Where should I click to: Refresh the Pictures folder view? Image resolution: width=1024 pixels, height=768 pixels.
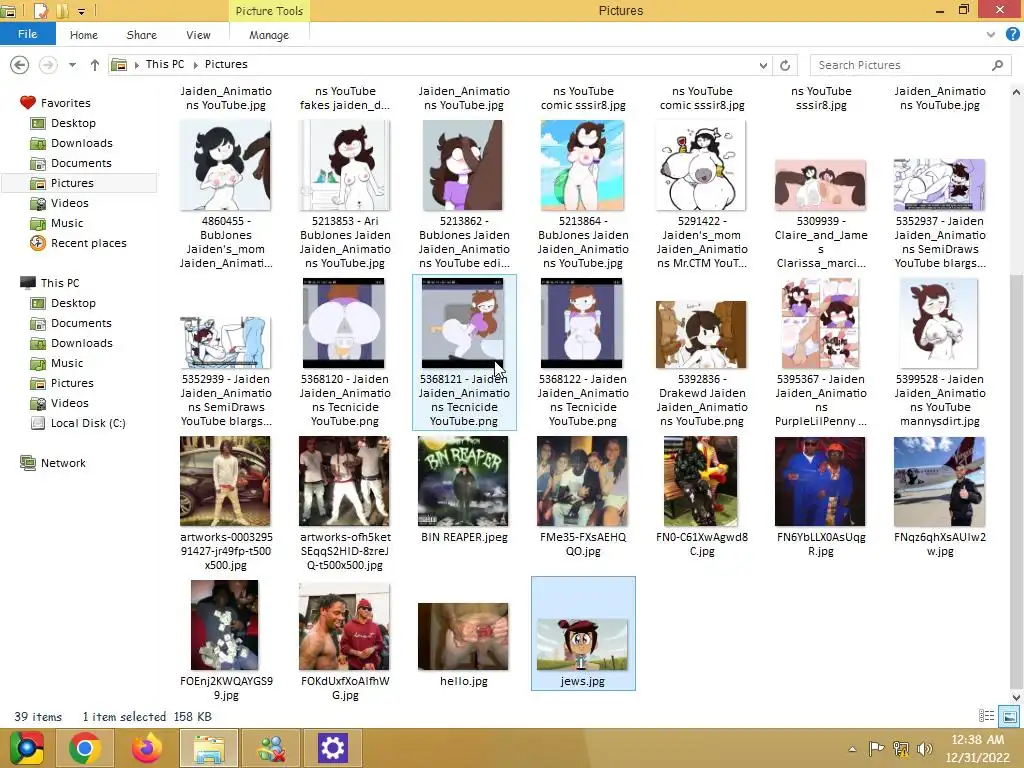(785, 65)
